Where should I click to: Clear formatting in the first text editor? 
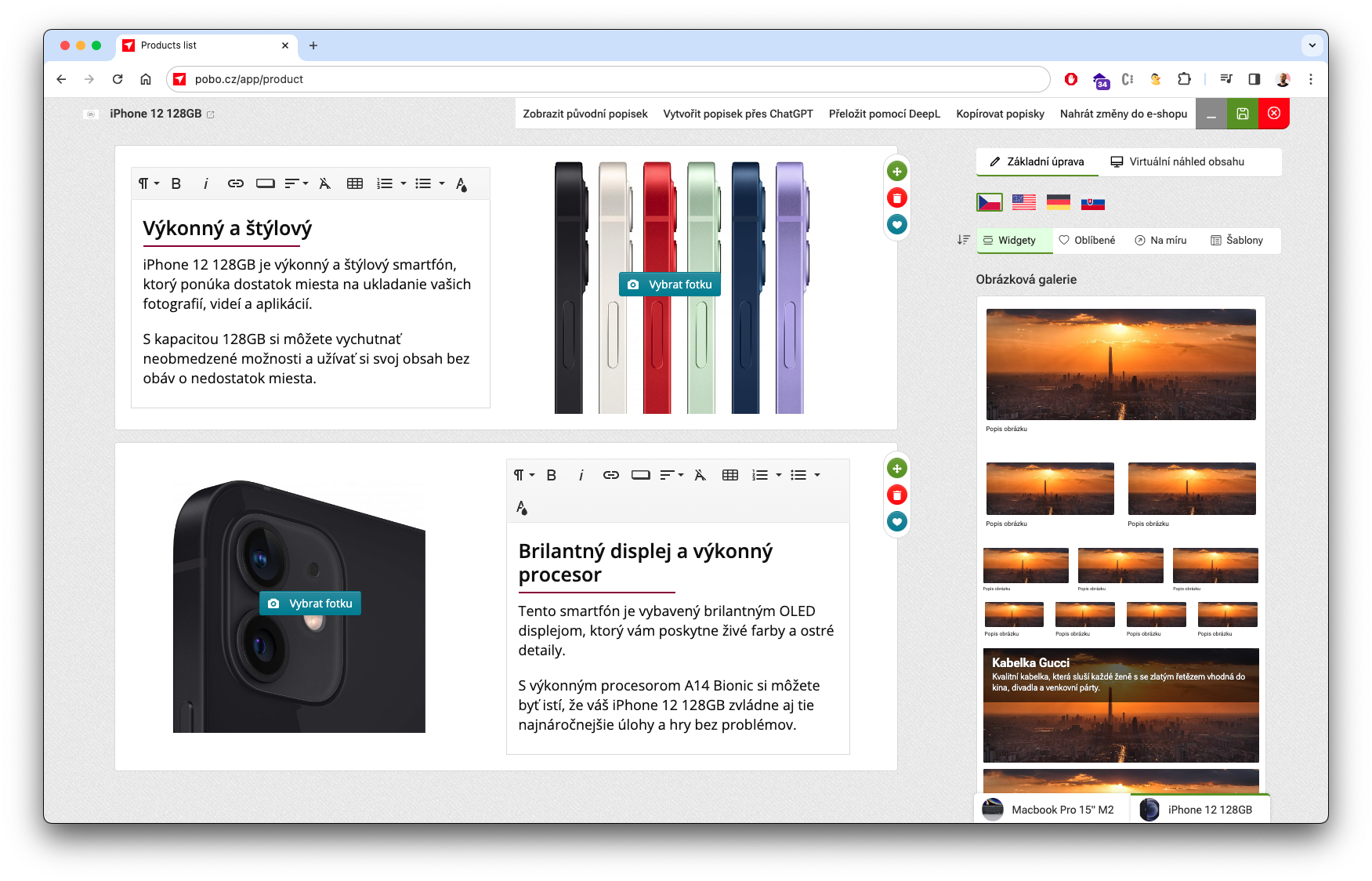[324, 183]
